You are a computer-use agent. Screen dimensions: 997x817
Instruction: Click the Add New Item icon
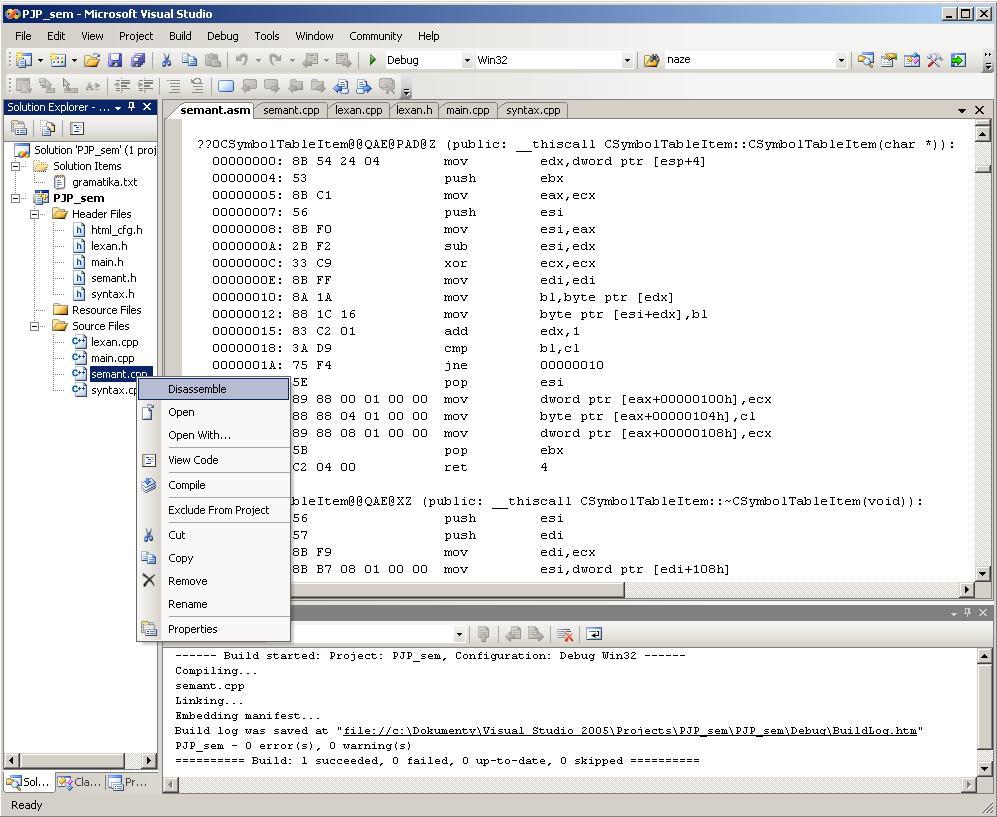tap(58, 60)
